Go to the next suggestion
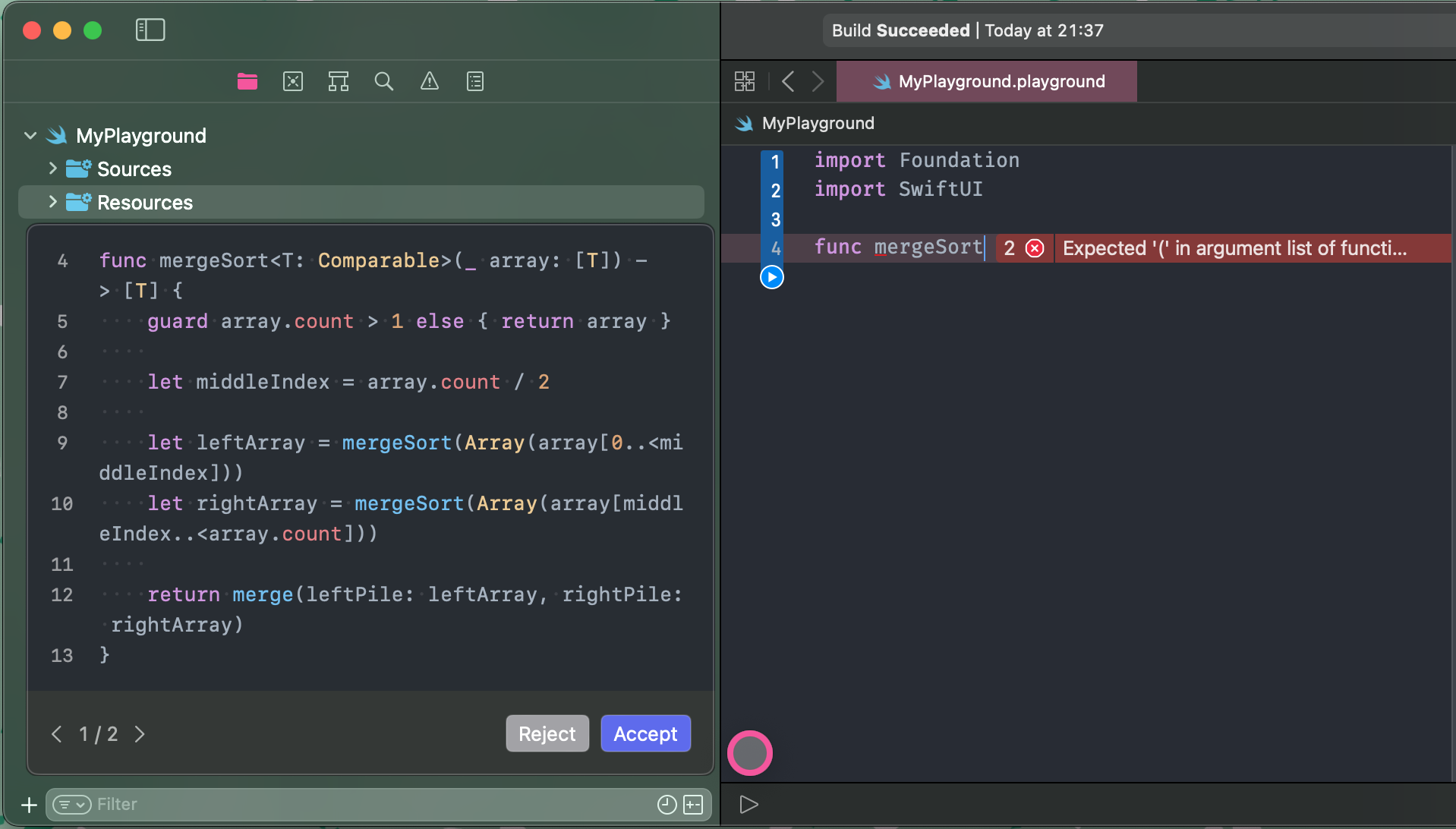 tap(140, 734)
